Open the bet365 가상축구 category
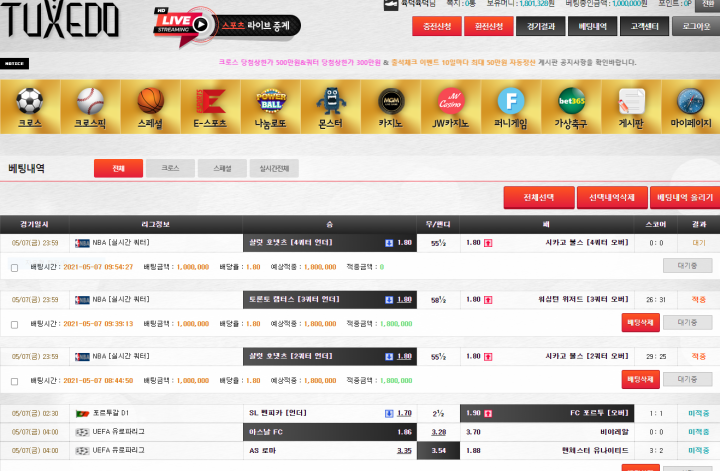Image resolution: width=720 pixels, height=471 pixels. pos(571,107)
